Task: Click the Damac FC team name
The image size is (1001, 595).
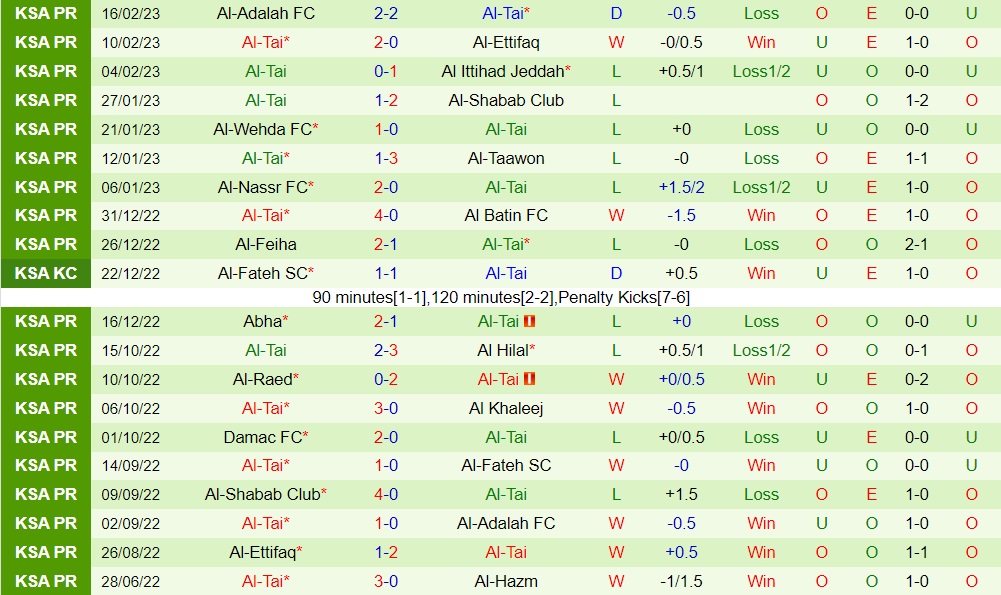Action: coord(262,437)
